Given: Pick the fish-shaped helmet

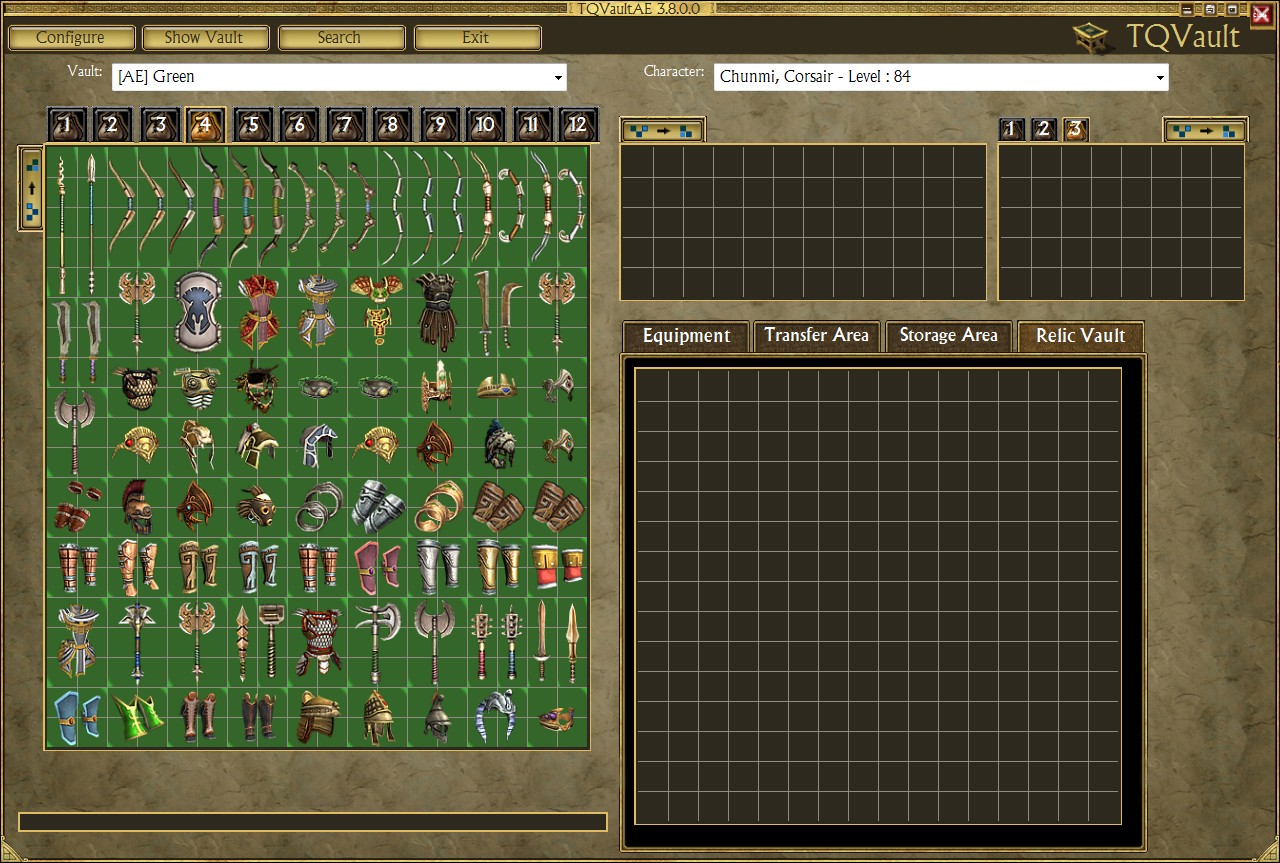Looking at the screenshot, I should (257, 508).
